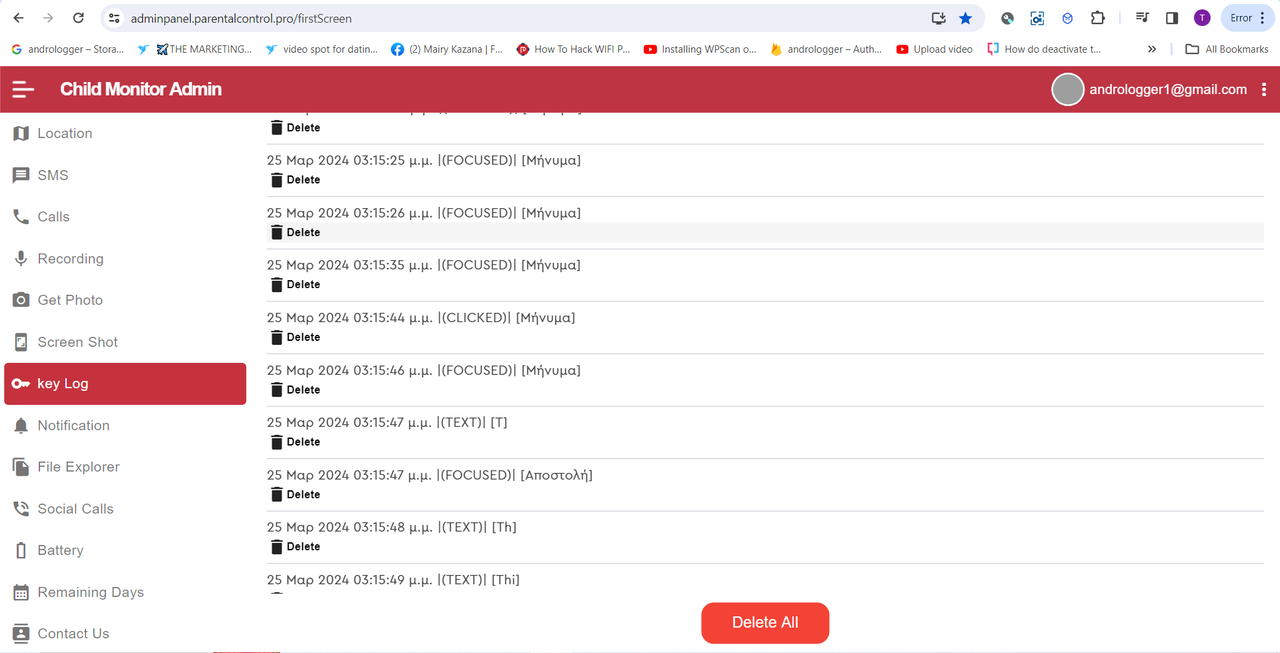Click the SMS message icon in sidebar

pos(21,175)
